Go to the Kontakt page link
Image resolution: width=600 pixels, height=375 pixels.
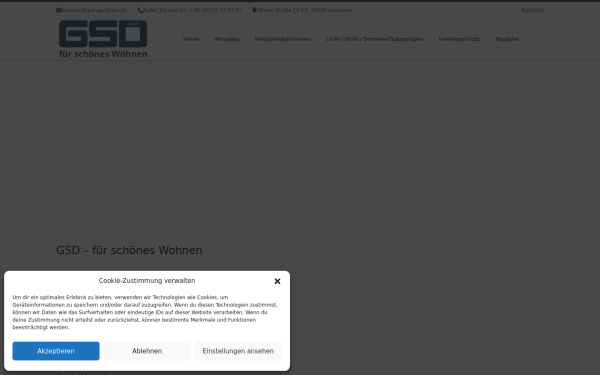pyautogui.click(x=532, y=10)
